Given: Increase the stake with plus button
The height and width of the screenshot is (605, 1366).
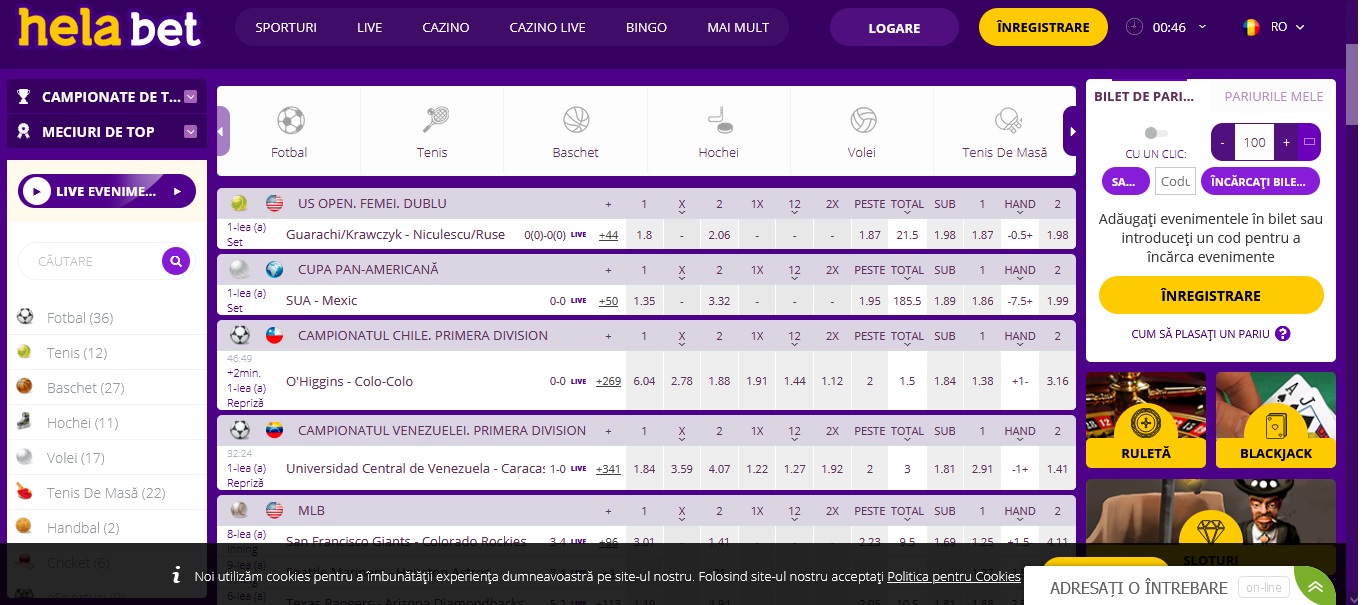Looking at the screenshot, I should (x=1287, y=142).
